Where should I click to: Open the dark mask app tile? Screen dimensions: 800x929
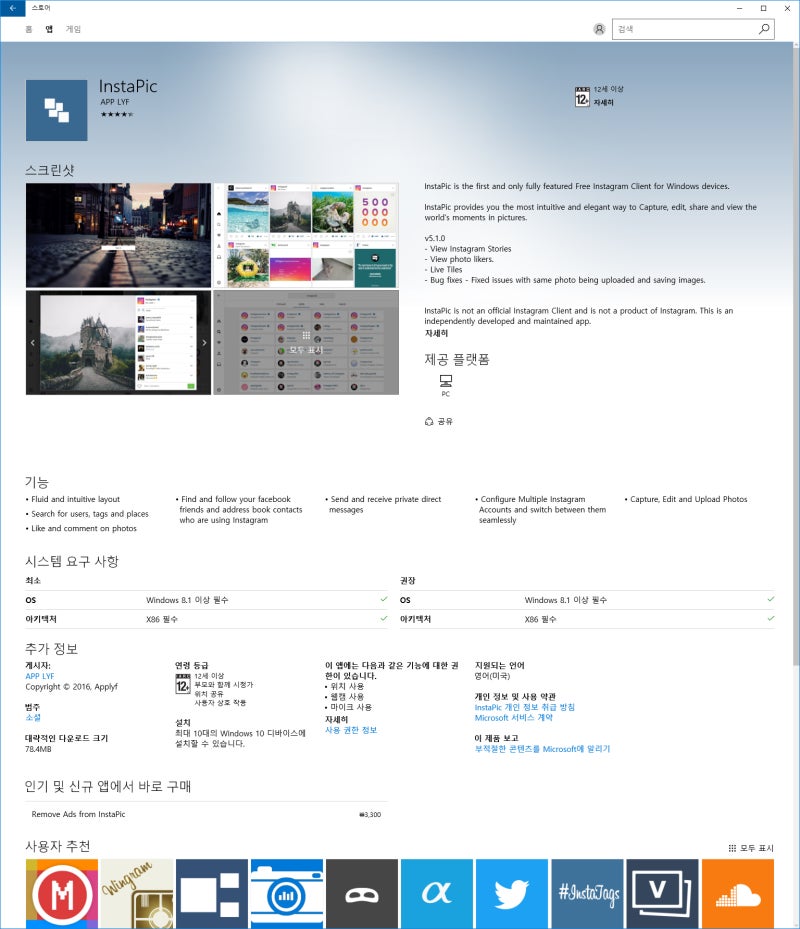(x=362, y=893)
